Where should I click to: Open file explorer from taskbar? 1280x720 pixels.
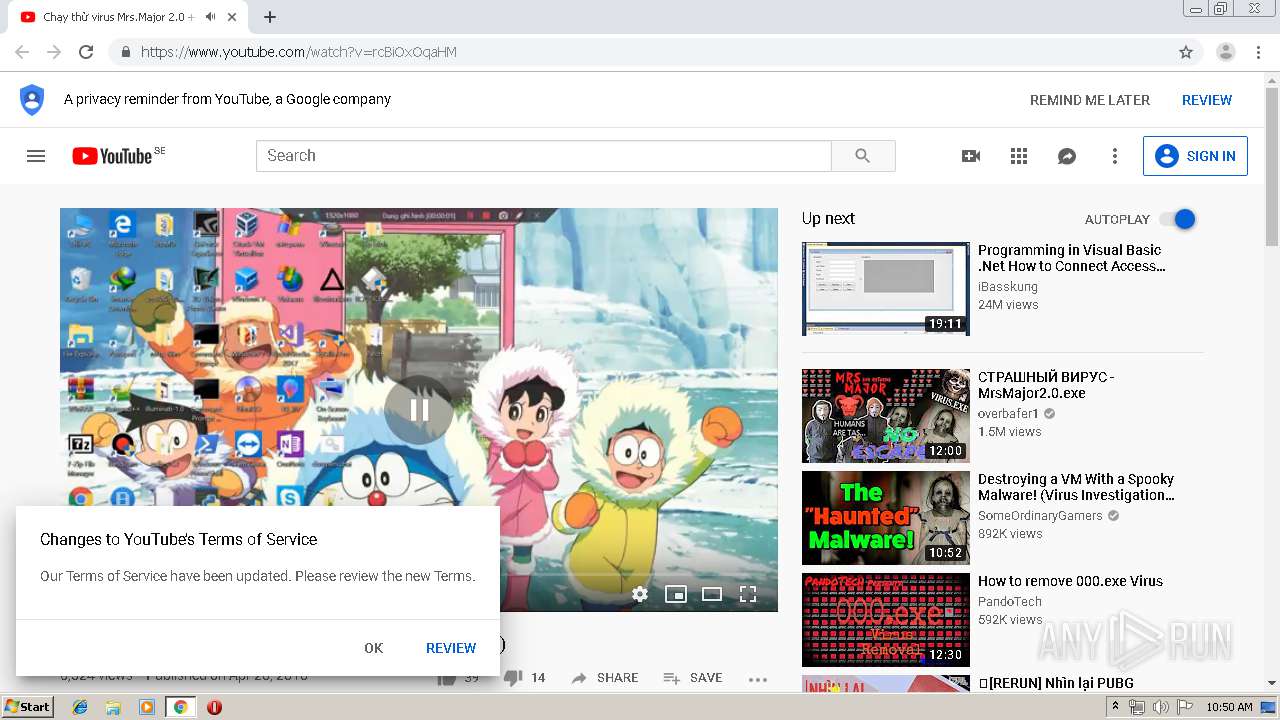click(x=113, y=707)
